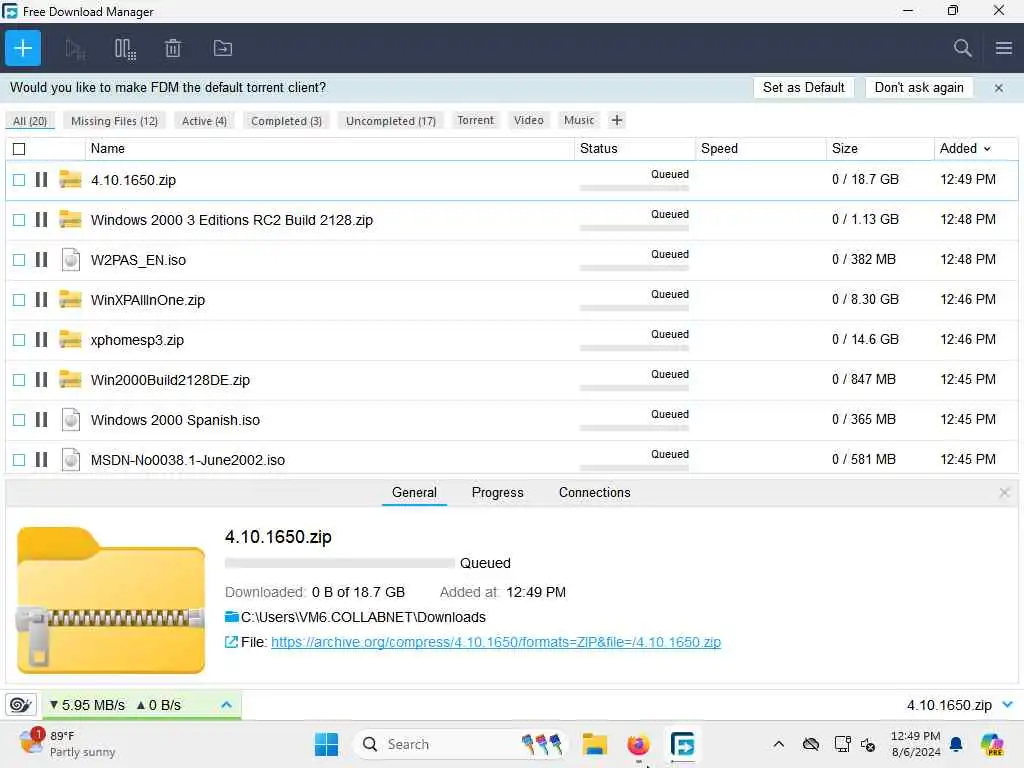The image size is (1024, 768).
Task: Click the folder icon beside Downloads path
Action: coord(231,616)
